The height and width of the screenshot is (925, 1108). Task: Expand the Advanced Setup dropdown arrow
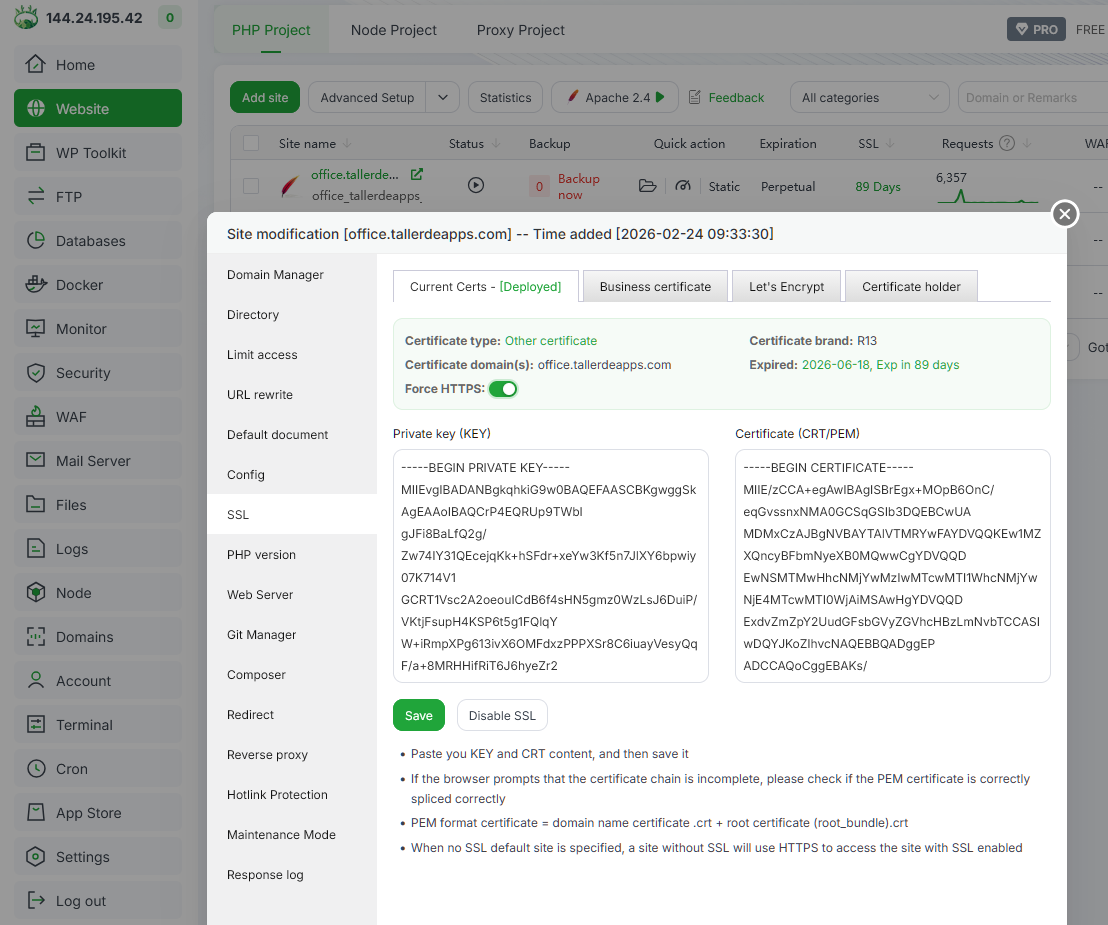(x=443, y=97)
